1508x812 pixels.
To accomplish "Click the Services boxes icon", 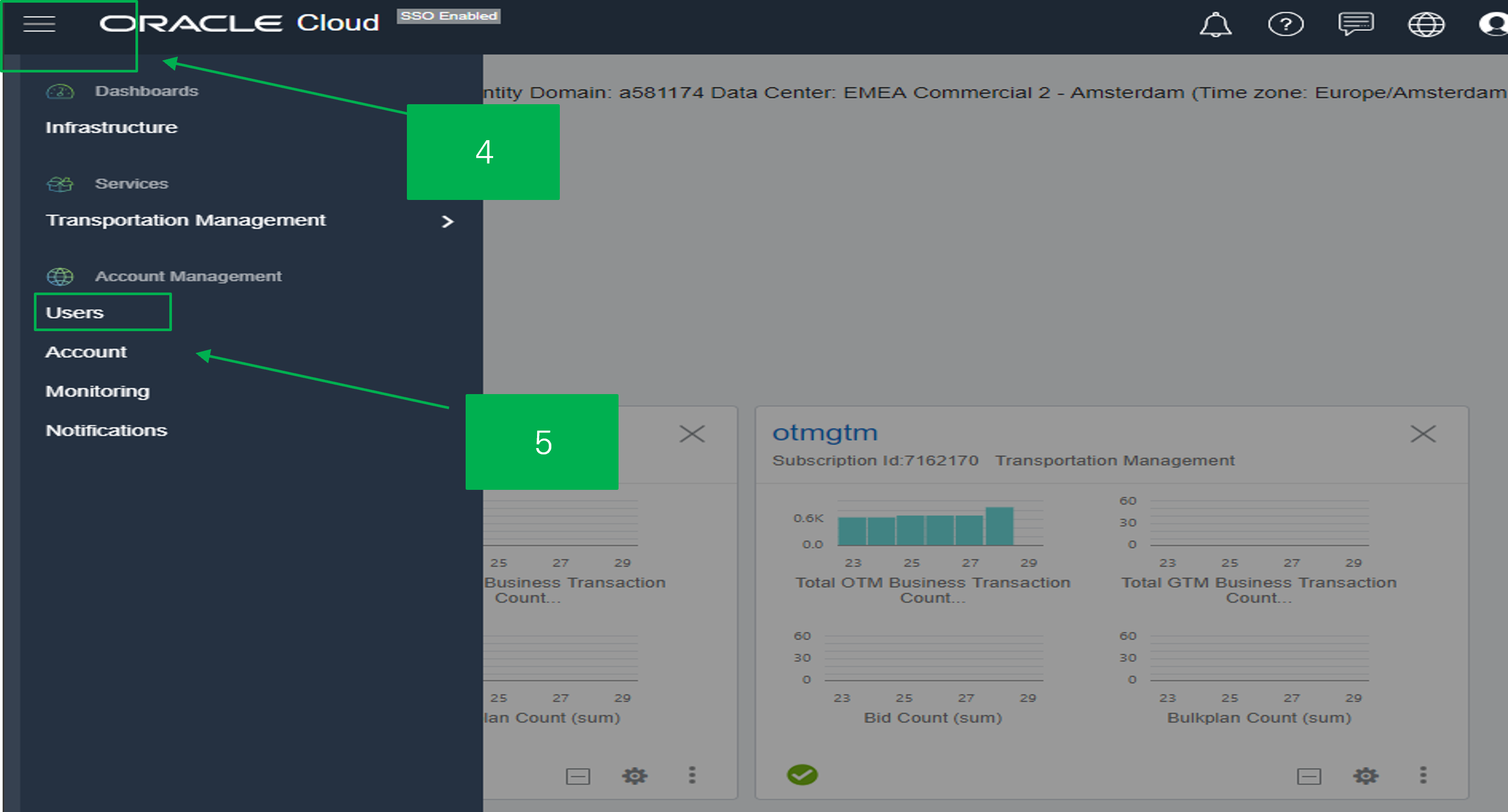I will click(x=60, y=185).
